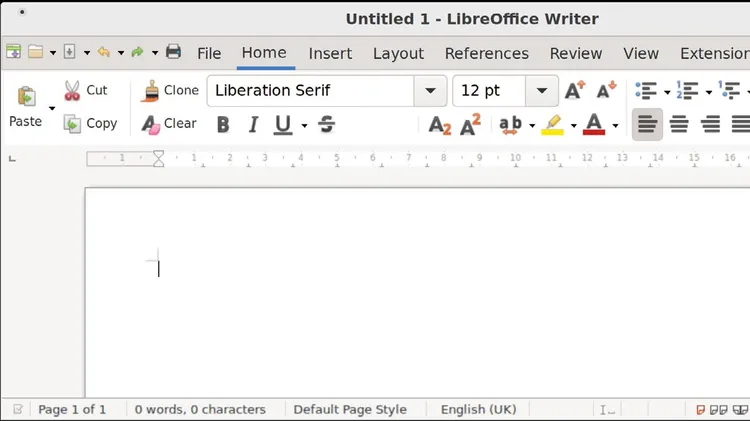
Task: Click English (UK) language in status bar
Action: (x=478, y=410)
